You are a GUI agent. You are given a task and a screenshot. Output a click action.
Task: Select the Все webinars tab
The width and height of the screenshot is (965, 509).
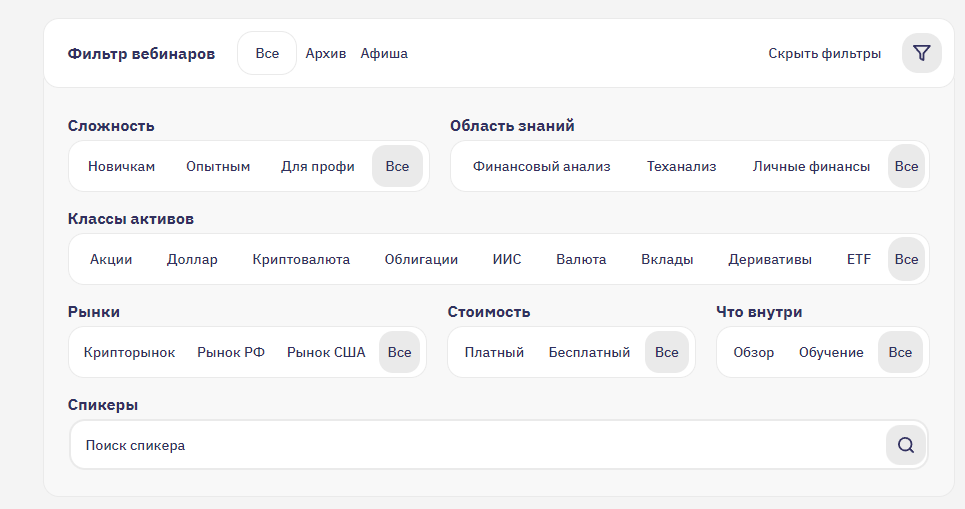(267, 53)
